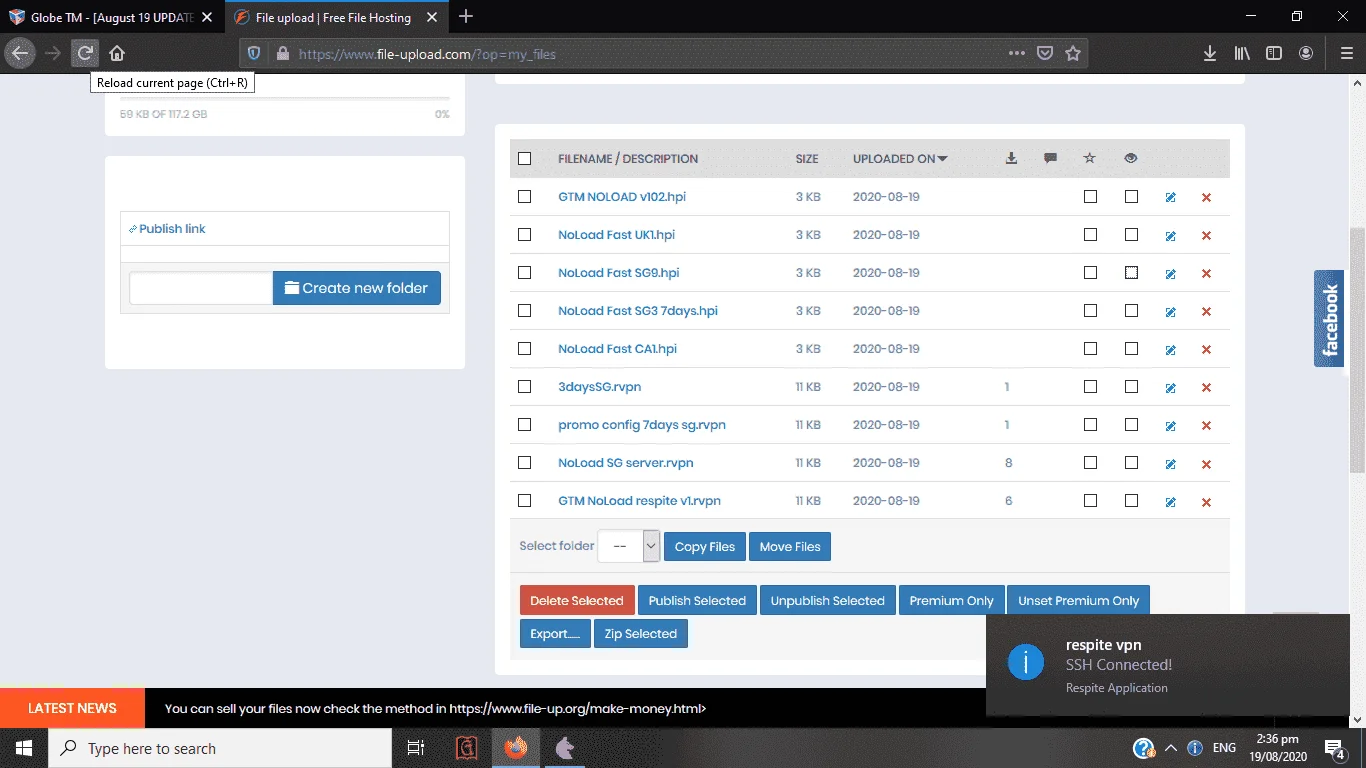Screen dimensions: 1366x768
Task: Show site security lock information
Action: point(283,54)
